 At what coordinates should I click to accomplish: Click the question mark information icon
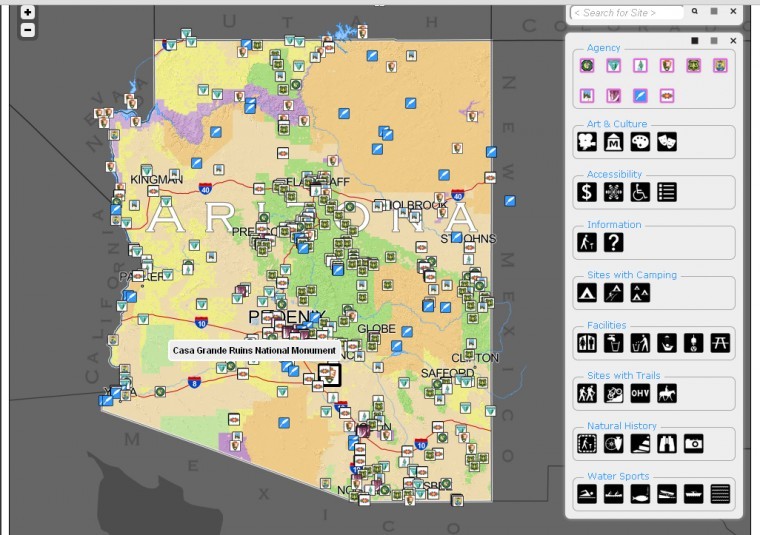point(614,242)
